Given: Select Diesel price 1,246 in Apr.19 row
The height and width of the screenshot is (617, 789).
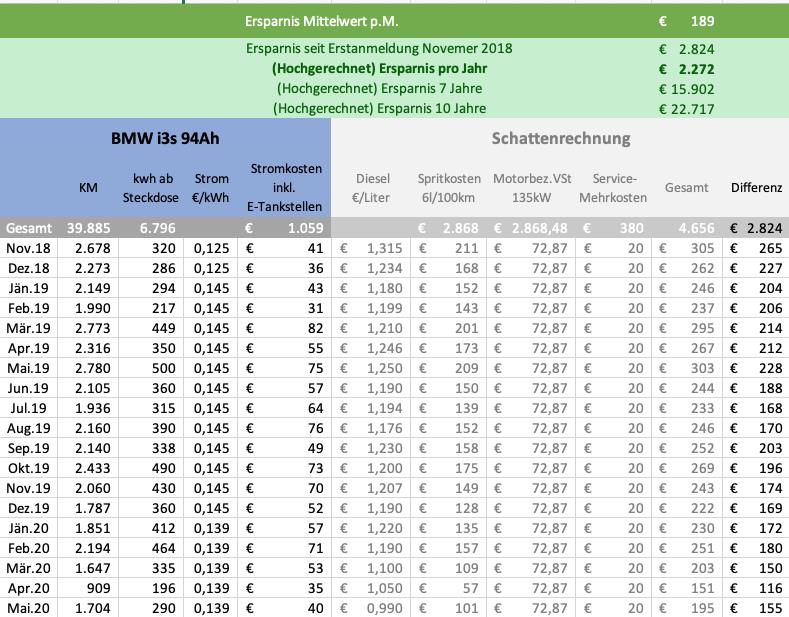Looking at the screenshot, I should [x=384, y=348].
